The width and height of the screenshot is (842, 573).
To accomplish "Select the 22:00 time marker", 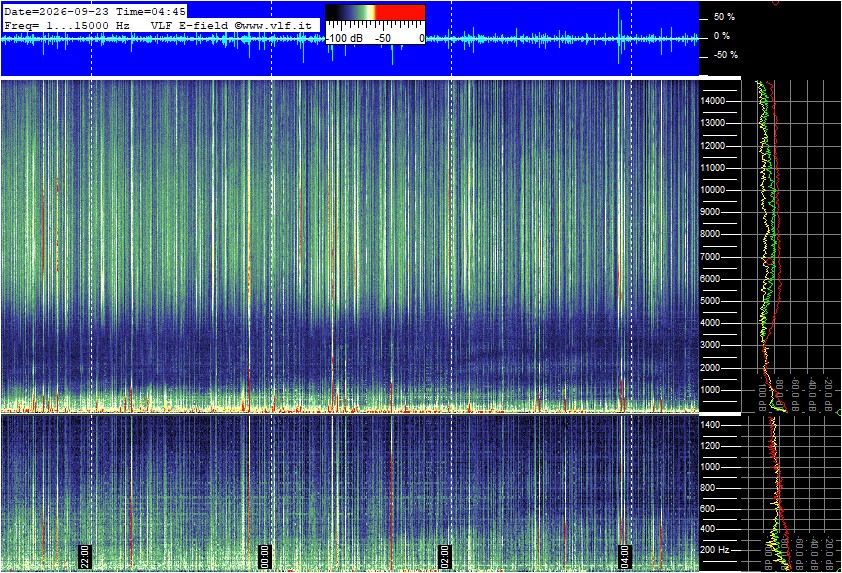I will tap(85, 556).
